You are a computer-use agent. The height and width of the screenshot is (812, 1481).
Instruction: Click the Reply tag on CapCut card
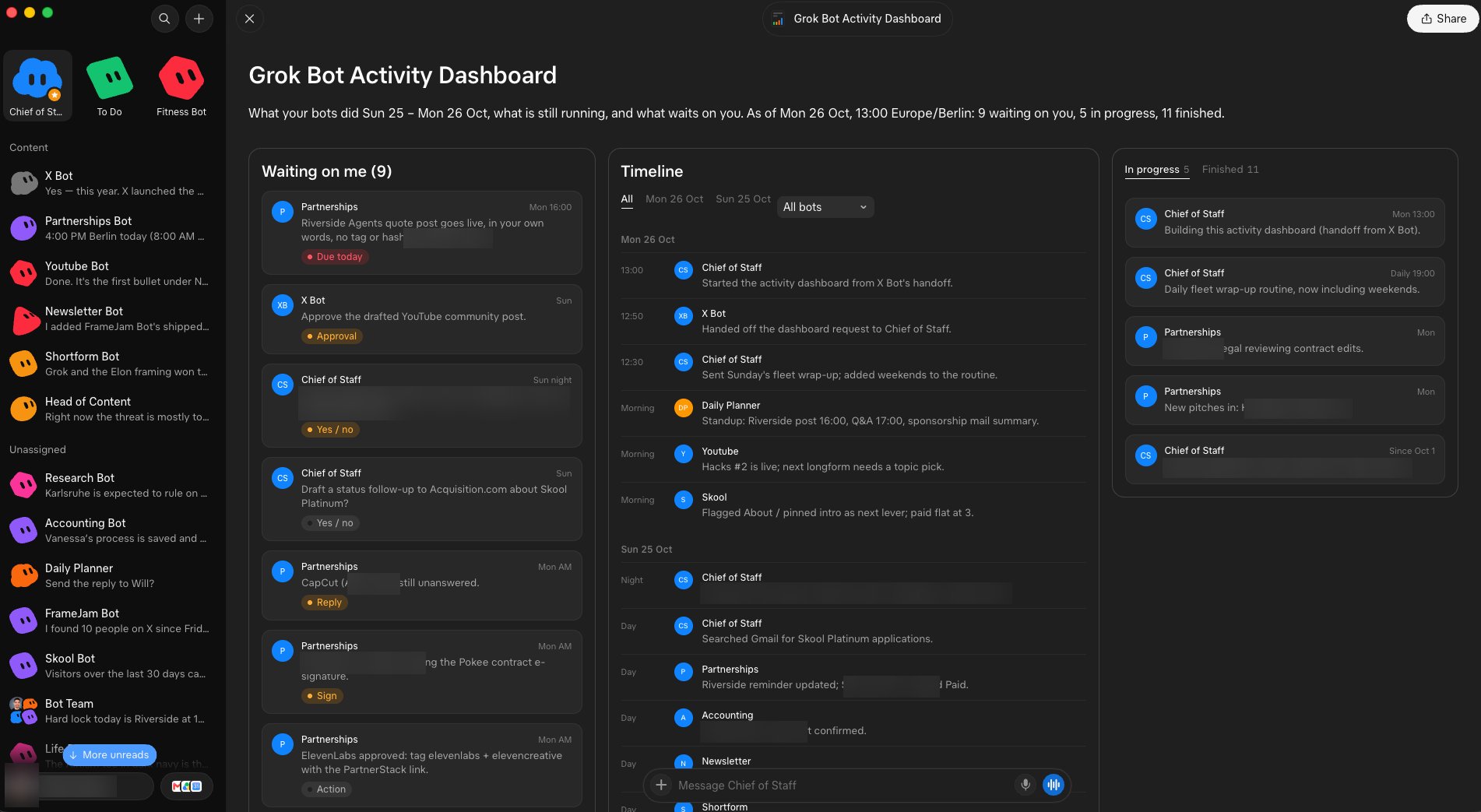coord(324,603)
